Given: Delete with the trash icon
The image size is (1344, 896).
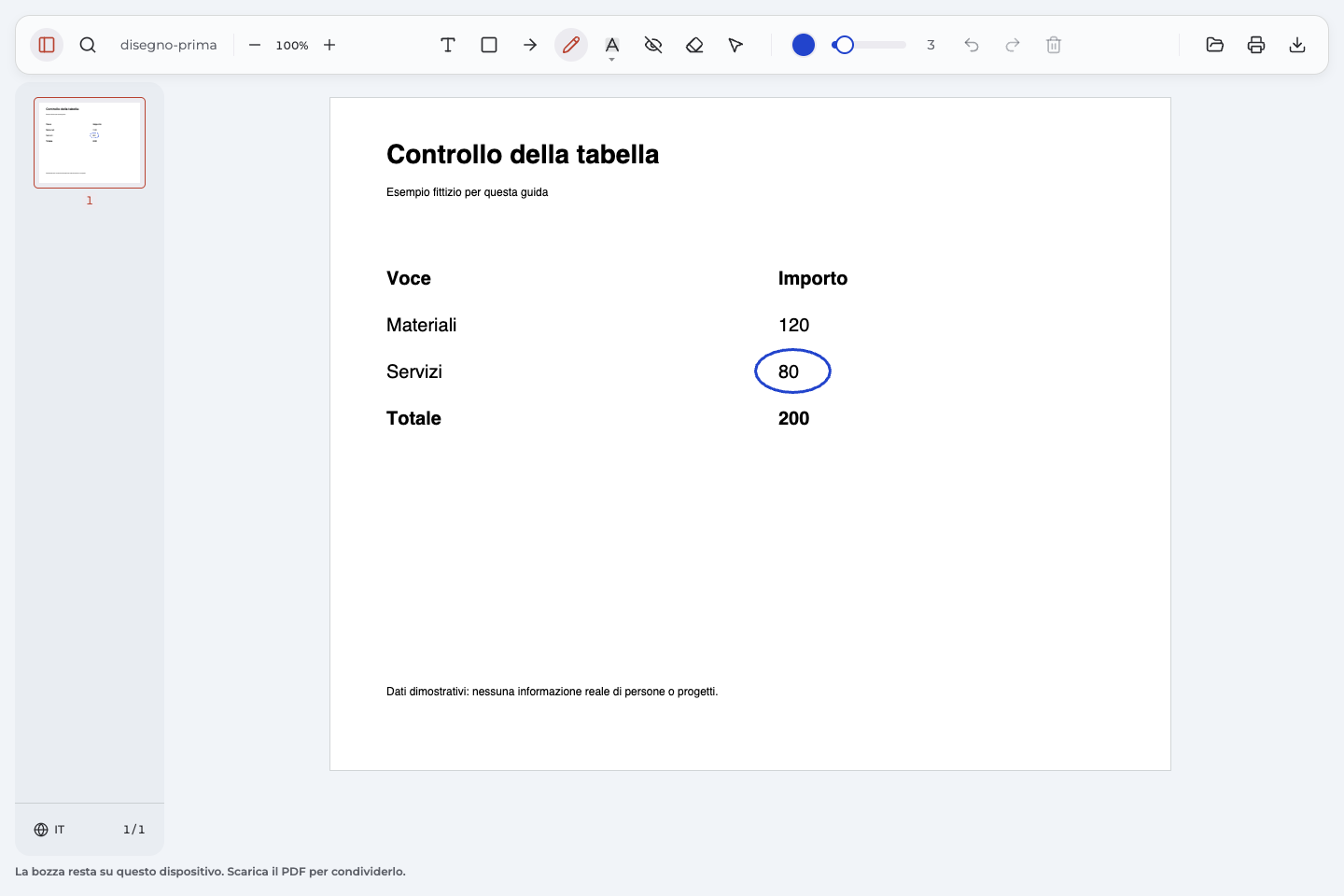Looking at the screenshot, I should tap(1054, 45).
